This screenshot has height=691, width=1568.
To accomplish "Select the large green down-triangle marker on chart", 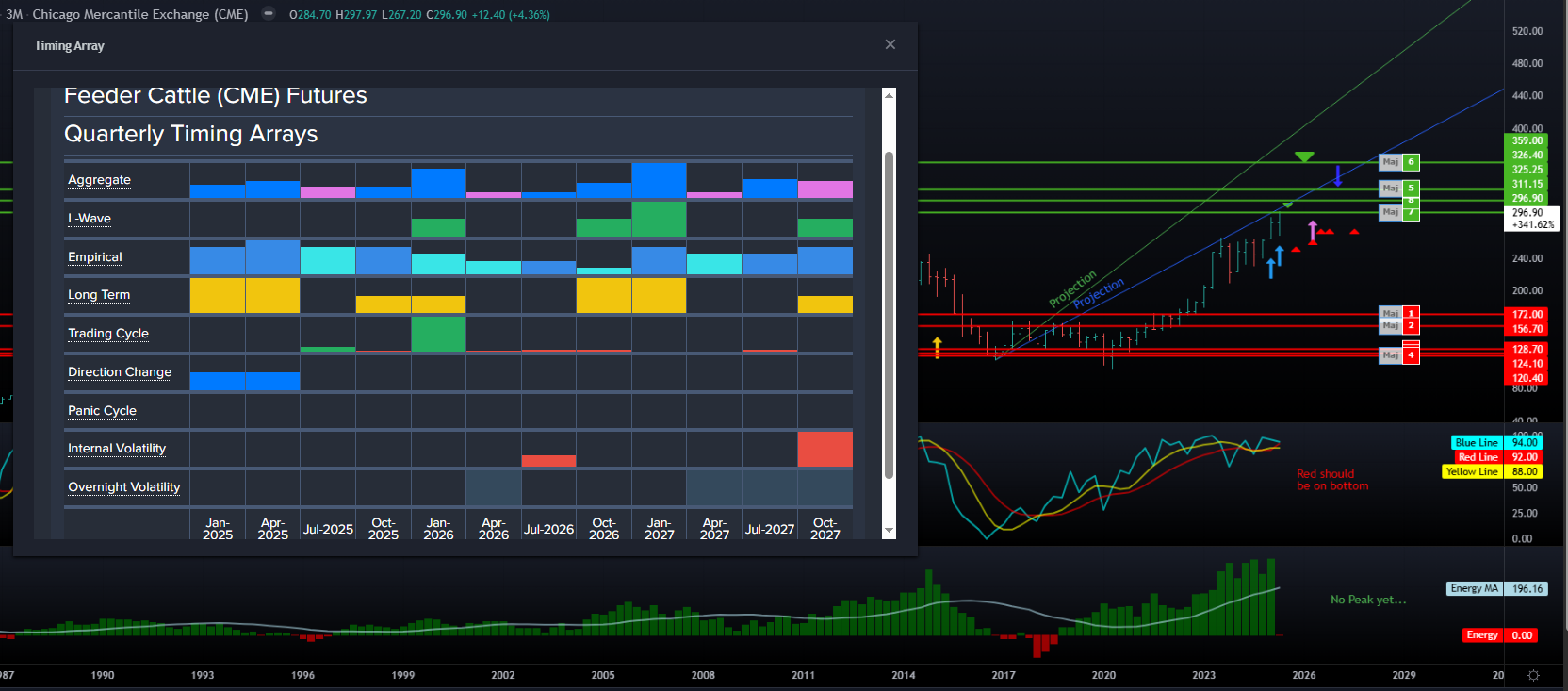I will coord(1304,156).
